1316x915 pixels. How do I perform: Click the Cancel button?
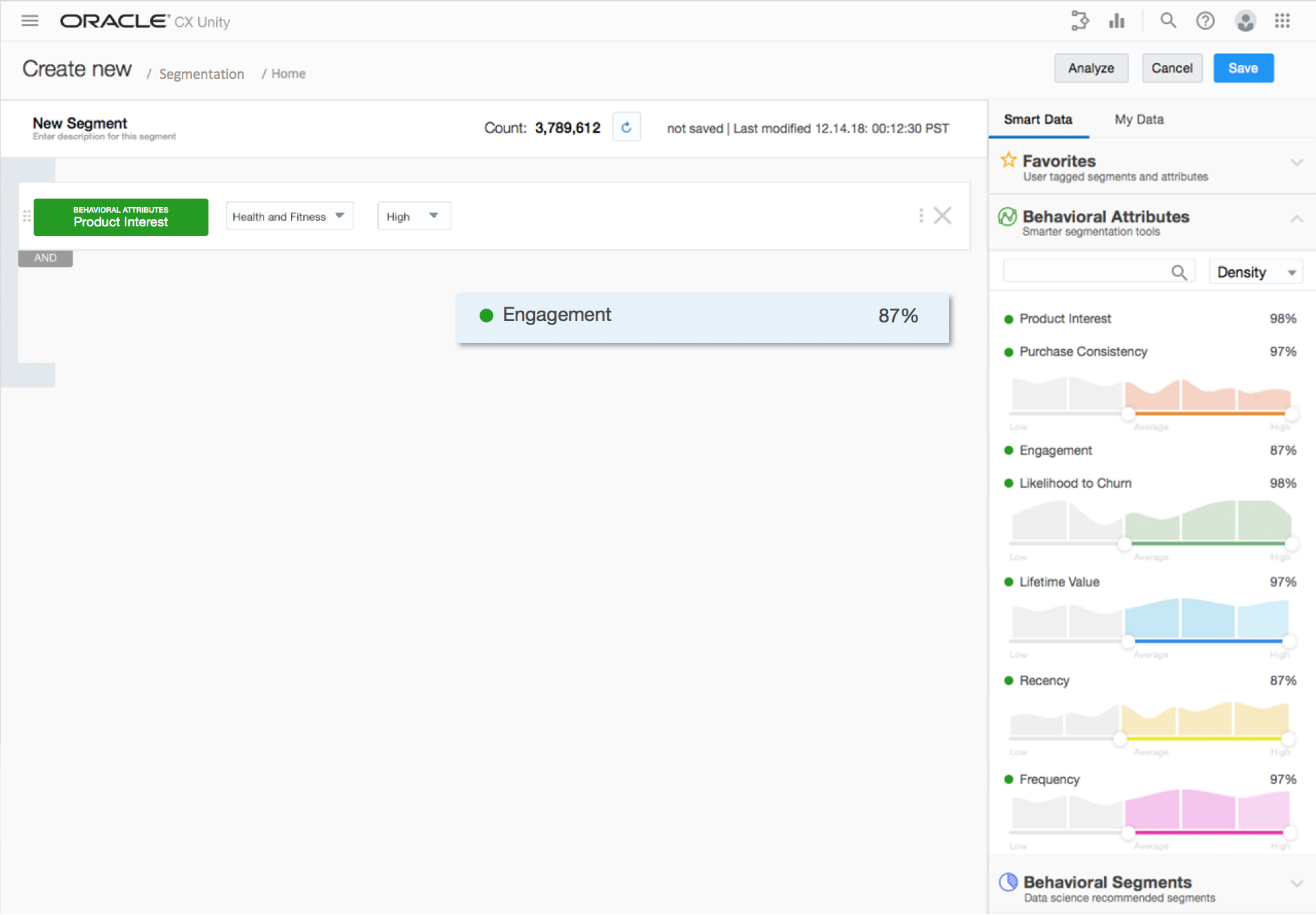point(1172,68)
